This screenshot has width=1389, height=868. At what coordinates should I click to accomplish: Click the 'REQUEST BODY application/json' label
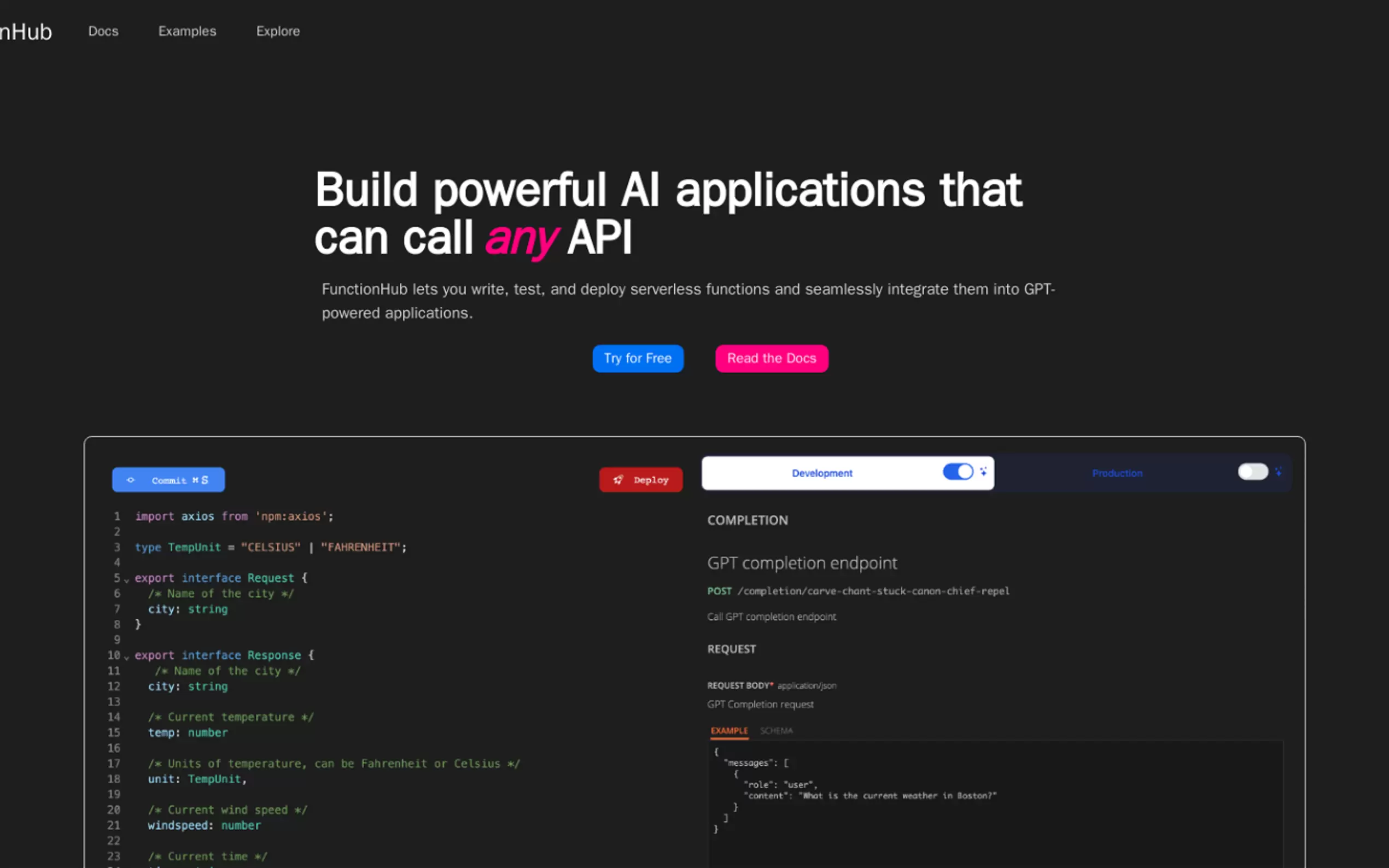tap(772, 685)
